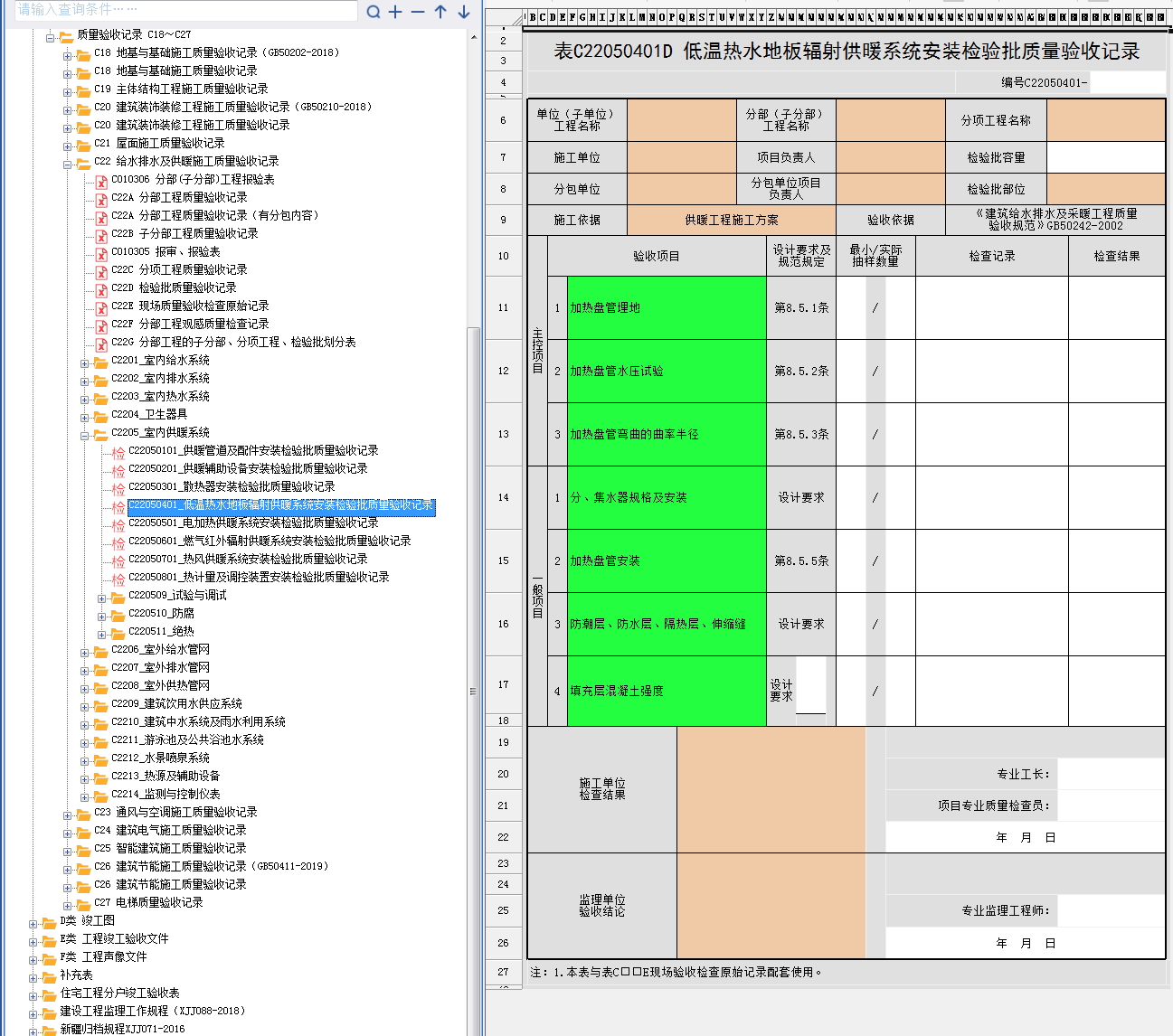Collapse the C22 给水排水及供暖施工质量验收记录 node

(x=67, y=164)
